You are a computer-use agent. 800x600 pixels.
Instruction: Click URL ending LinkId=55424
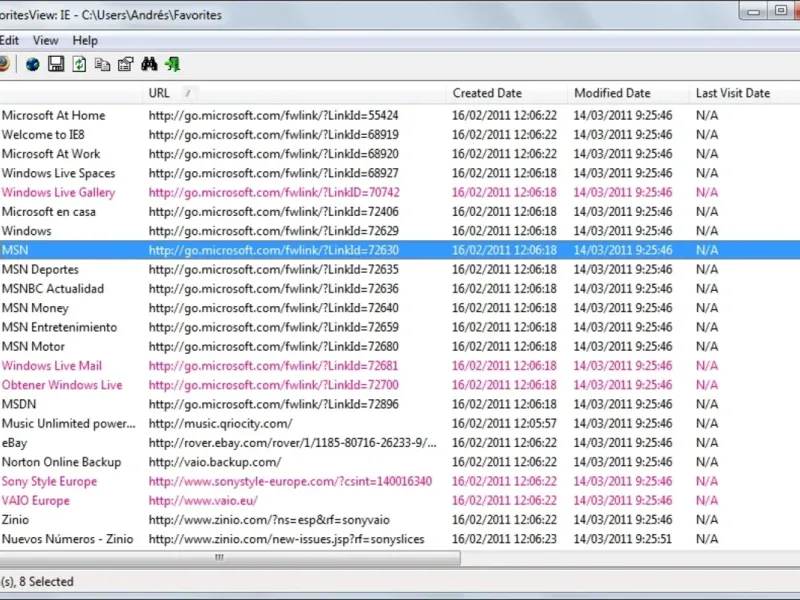point(273,115)
